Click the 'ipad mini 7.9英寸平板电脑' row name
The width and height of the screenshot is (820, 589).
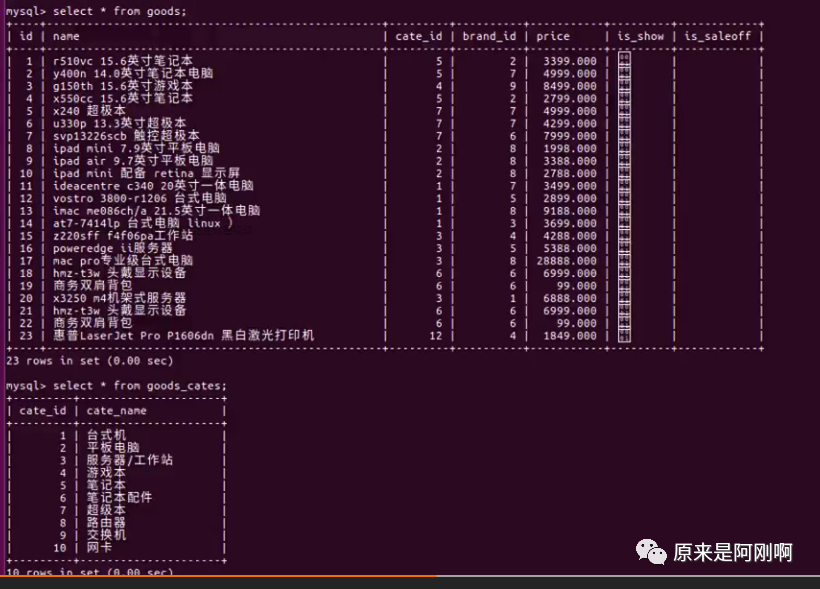point(136,149)
